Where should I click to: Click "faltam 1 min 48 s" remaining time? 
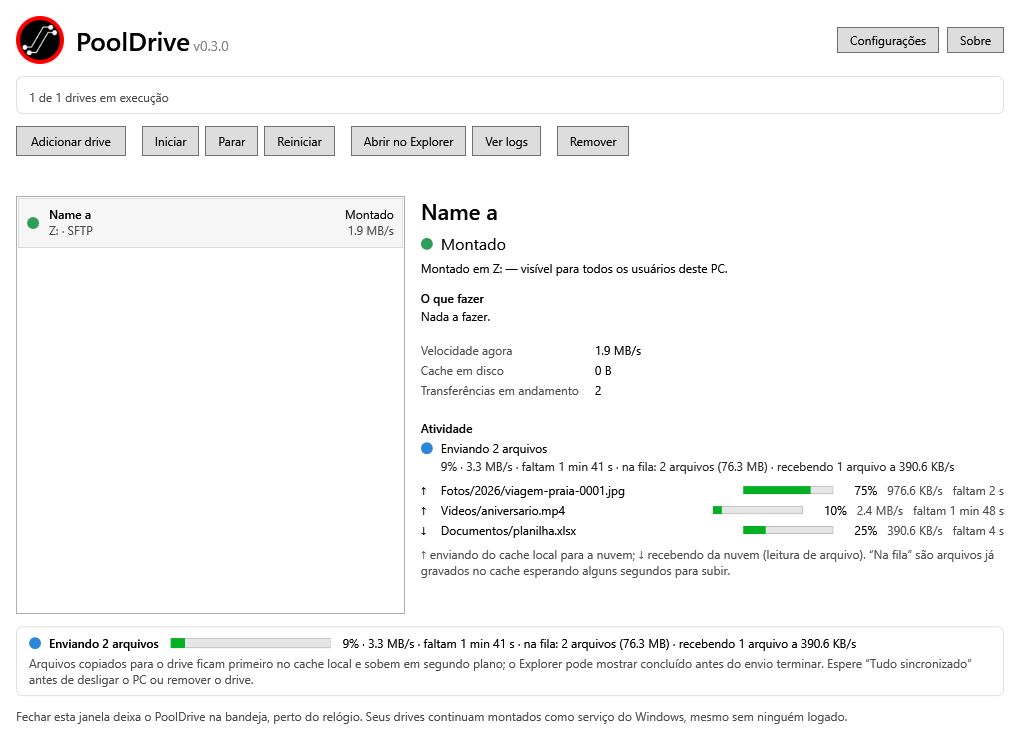(x=958, y=511)
